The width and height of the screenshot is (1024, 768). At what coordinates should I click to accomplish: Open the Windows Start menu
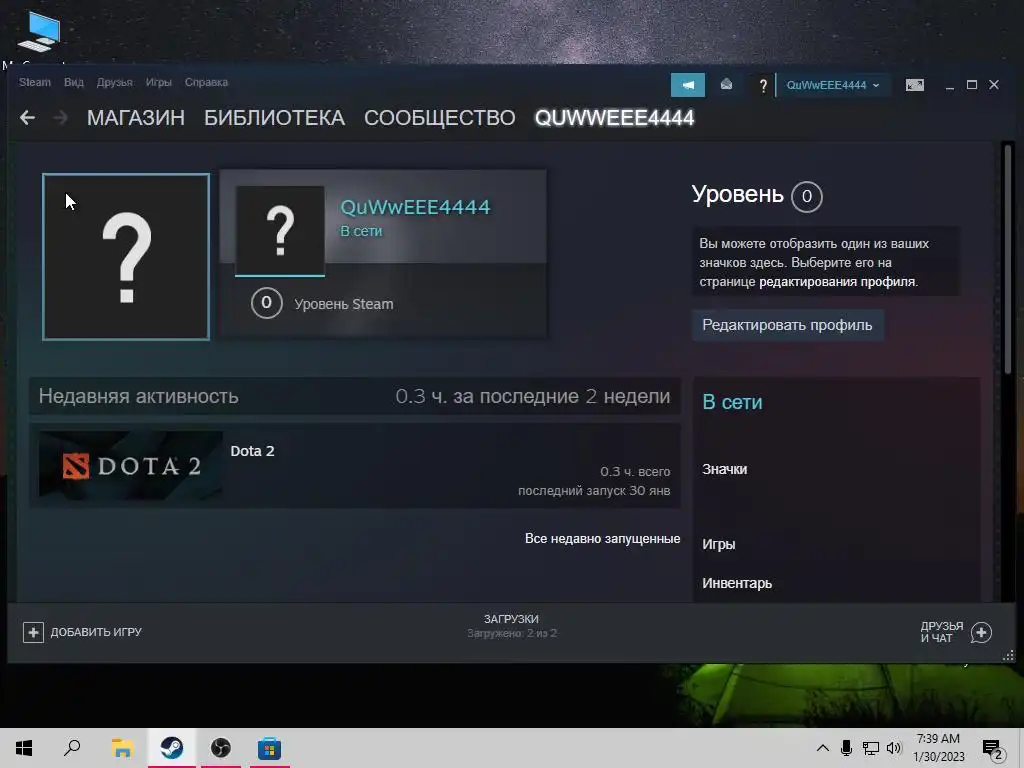click(x=24, y=748)
